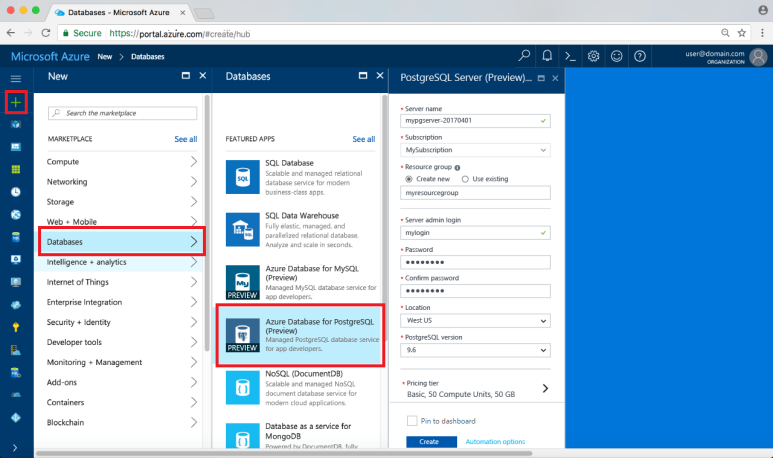
Task: Click the feedback smiley icon
Action: click(617, 56)
